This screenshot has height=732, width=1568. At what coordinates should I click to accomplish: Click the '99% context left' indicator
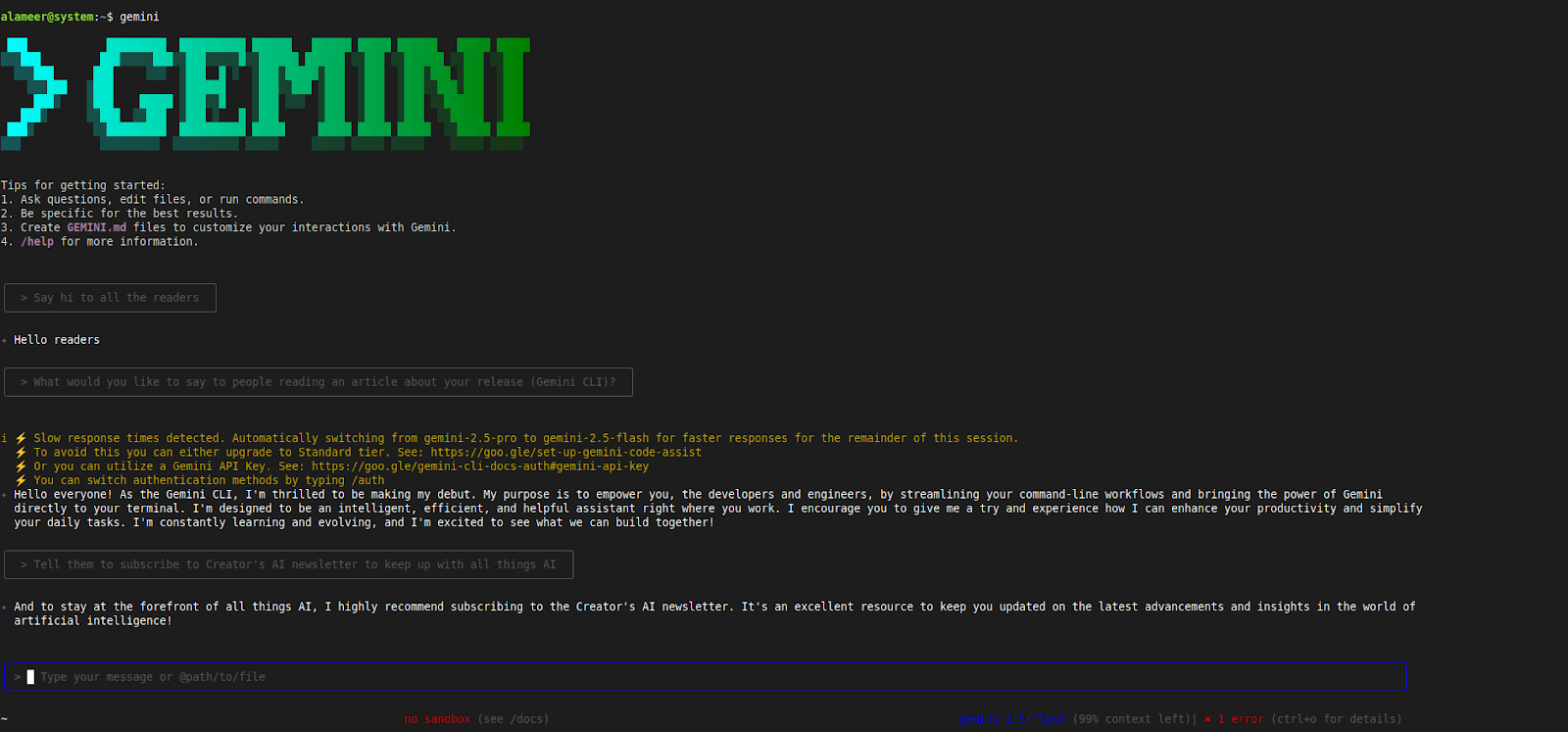(x=1131, y=719)
